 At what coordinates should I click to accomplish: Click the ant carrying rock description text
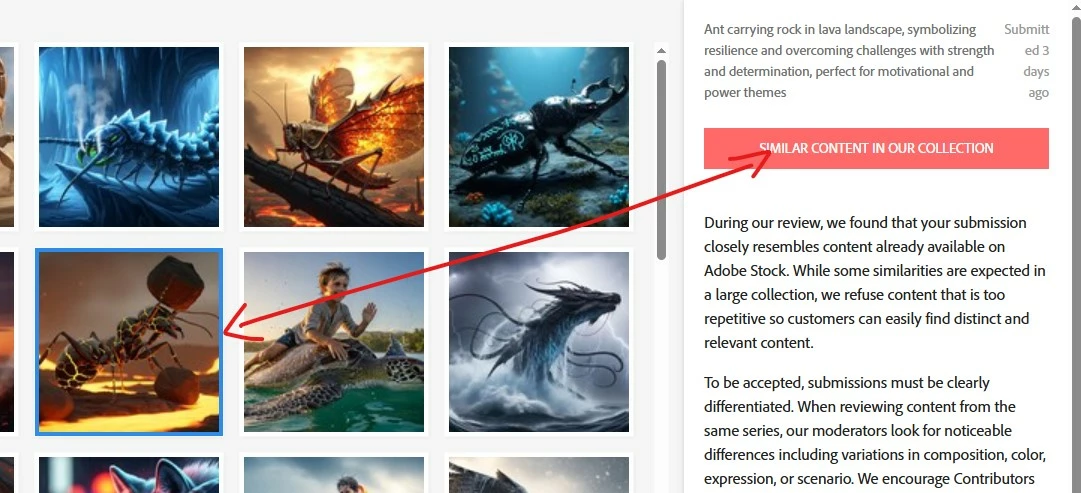(x=849, y=61)
